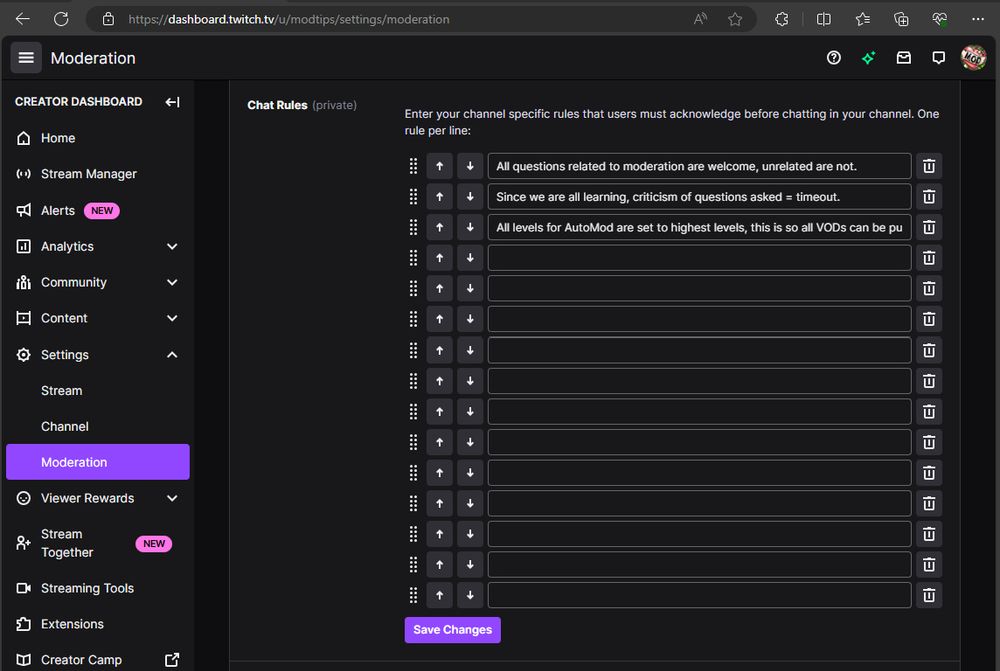Go to Stream Manager in sidebar
The width and height of the screenshot is (1000, 671).
click(x=88, y=174)
